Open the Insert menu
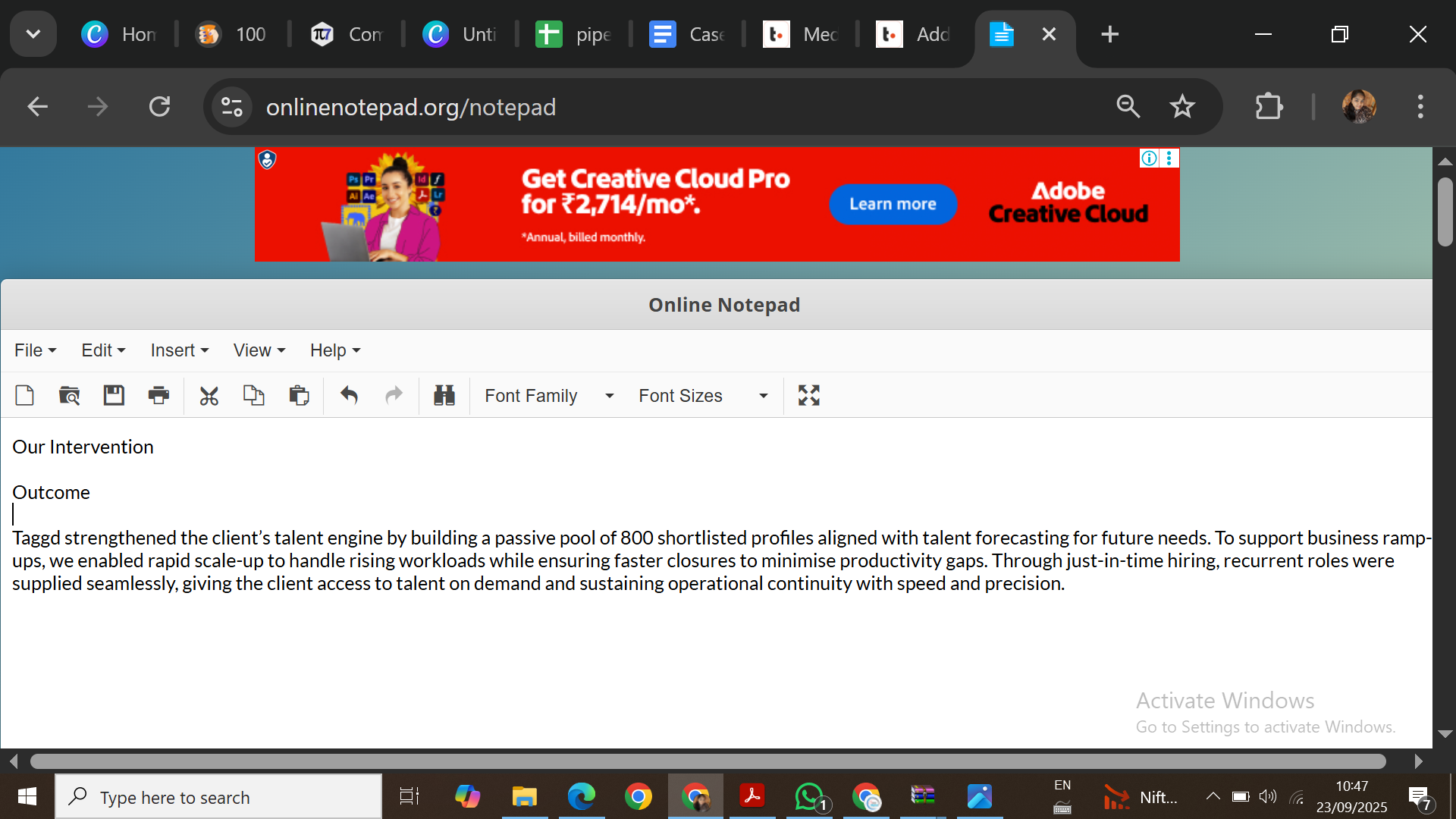The height and width of the screenshot is (819, 1456). tap(179, 350)
